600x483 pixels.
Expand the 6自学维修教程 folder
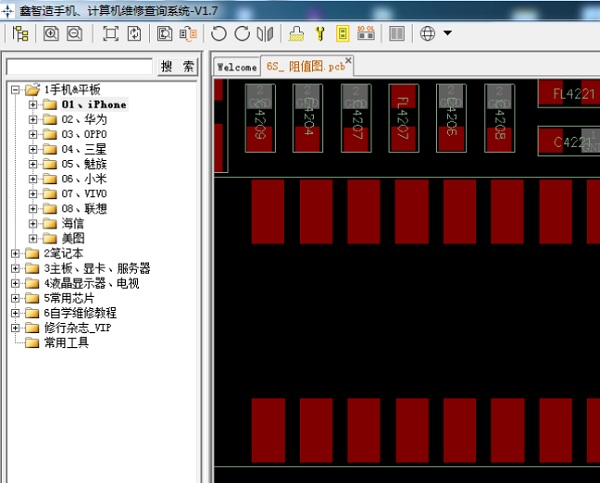pyautogui.click(x=15, y=313)
